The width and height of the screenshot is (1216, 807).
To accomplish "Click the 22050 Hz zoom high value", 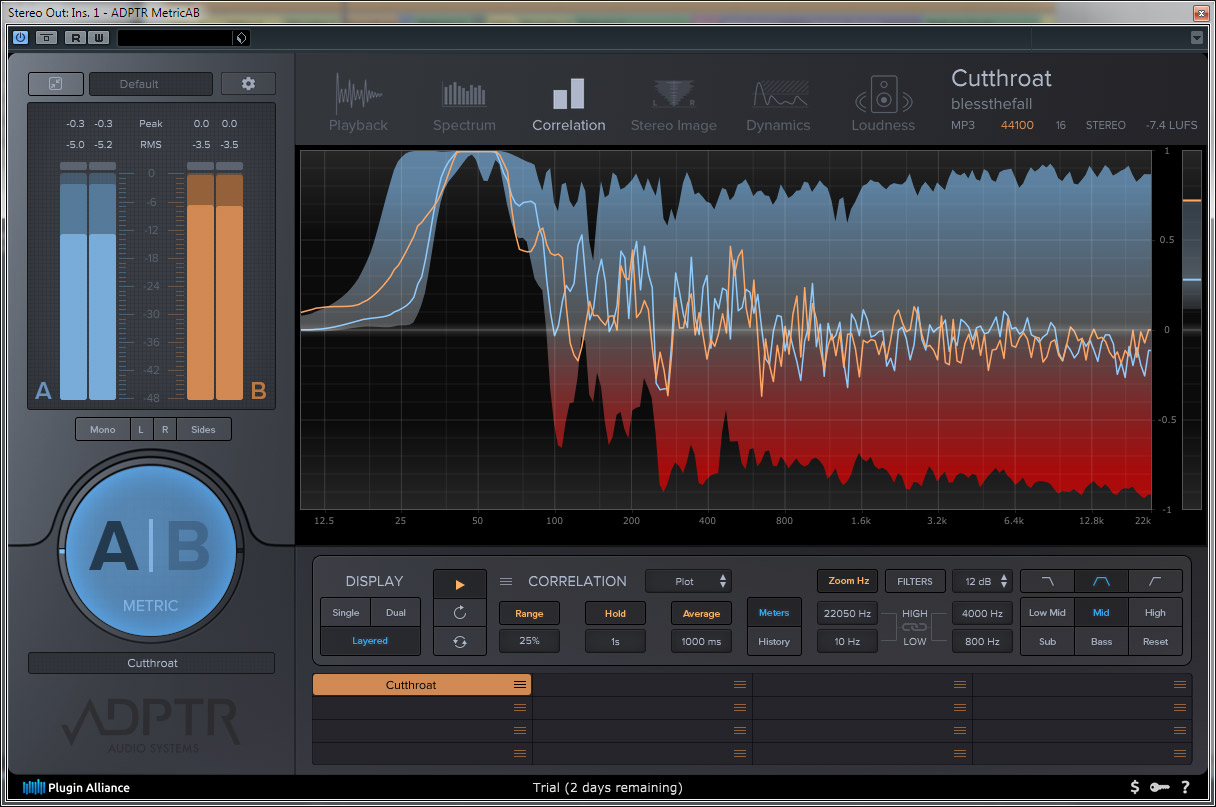I will pos(848,613).
